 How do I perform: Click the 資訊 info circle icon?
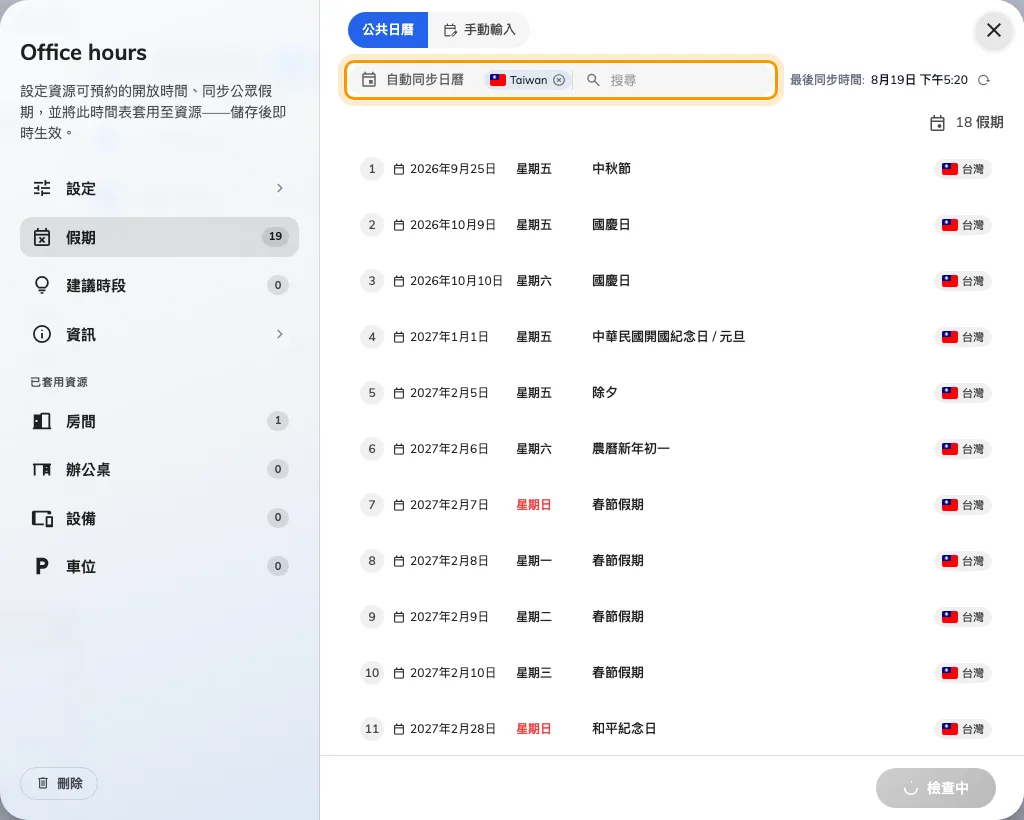pyautogui.click(x=42, y=334)
